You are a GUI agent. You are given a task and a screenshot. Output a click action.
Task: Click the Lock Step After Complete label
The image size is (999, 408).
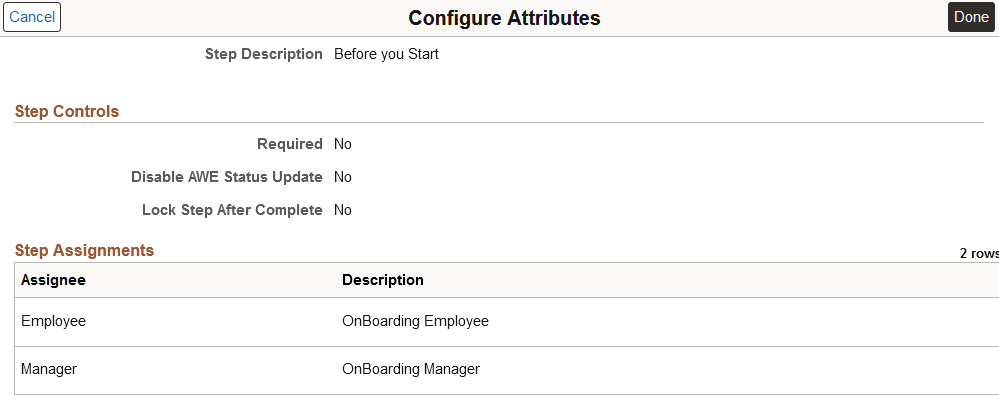tap(232, 210)
